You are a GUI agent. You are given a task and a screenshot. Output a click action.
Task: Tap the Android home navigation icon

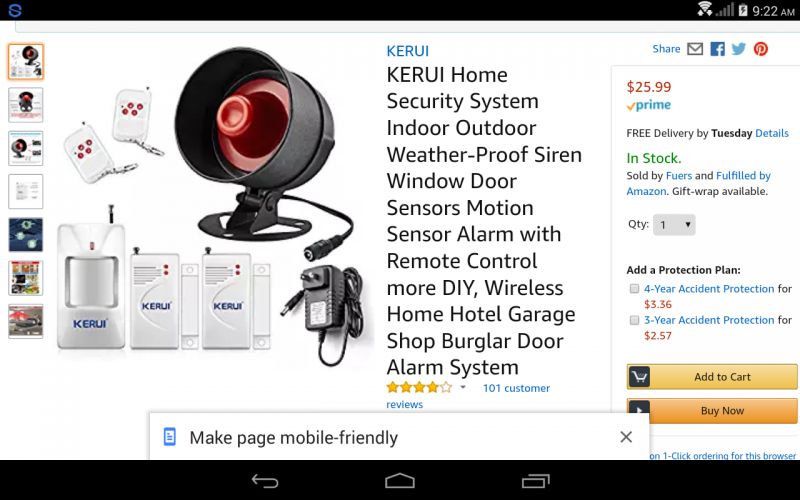399,481
